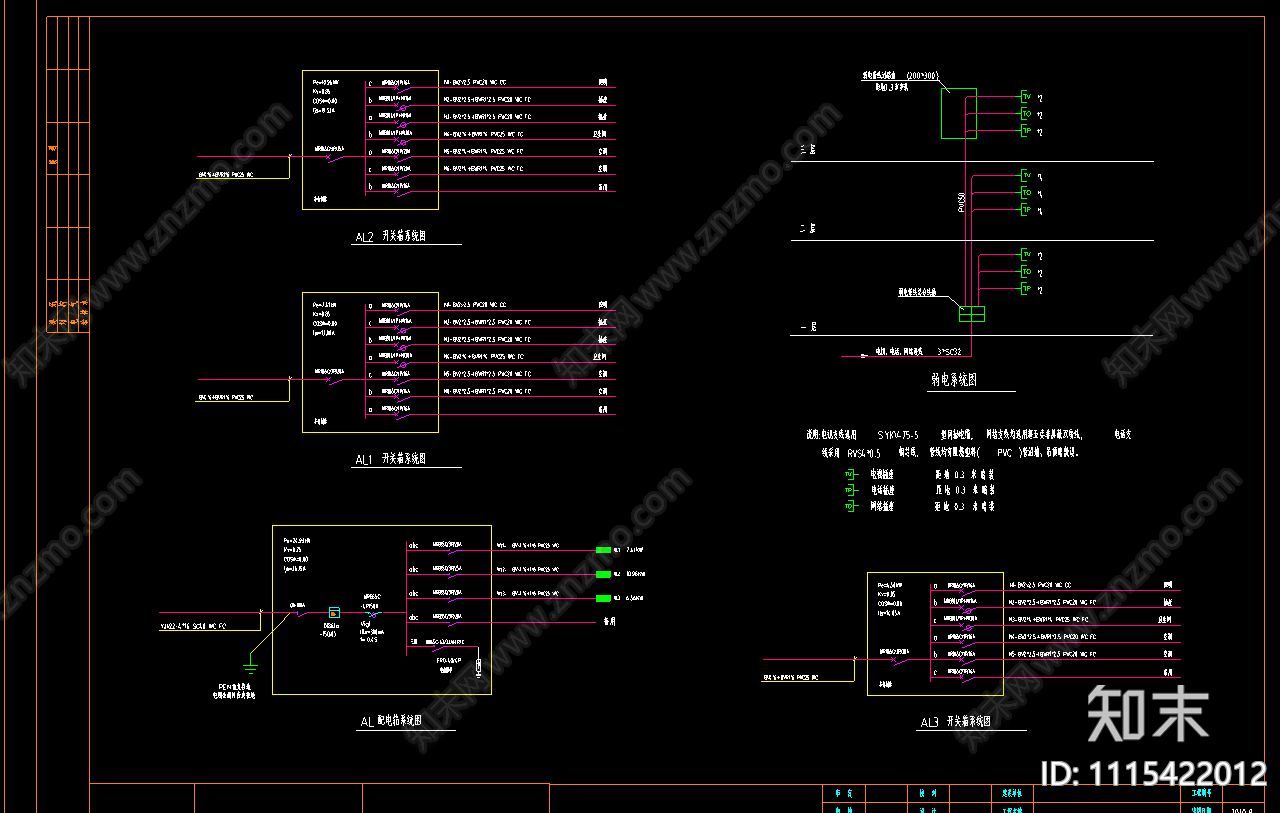Screen dimensions: 1280x813
Task: Select the 一层 floor label
Action: coord(809,327)
